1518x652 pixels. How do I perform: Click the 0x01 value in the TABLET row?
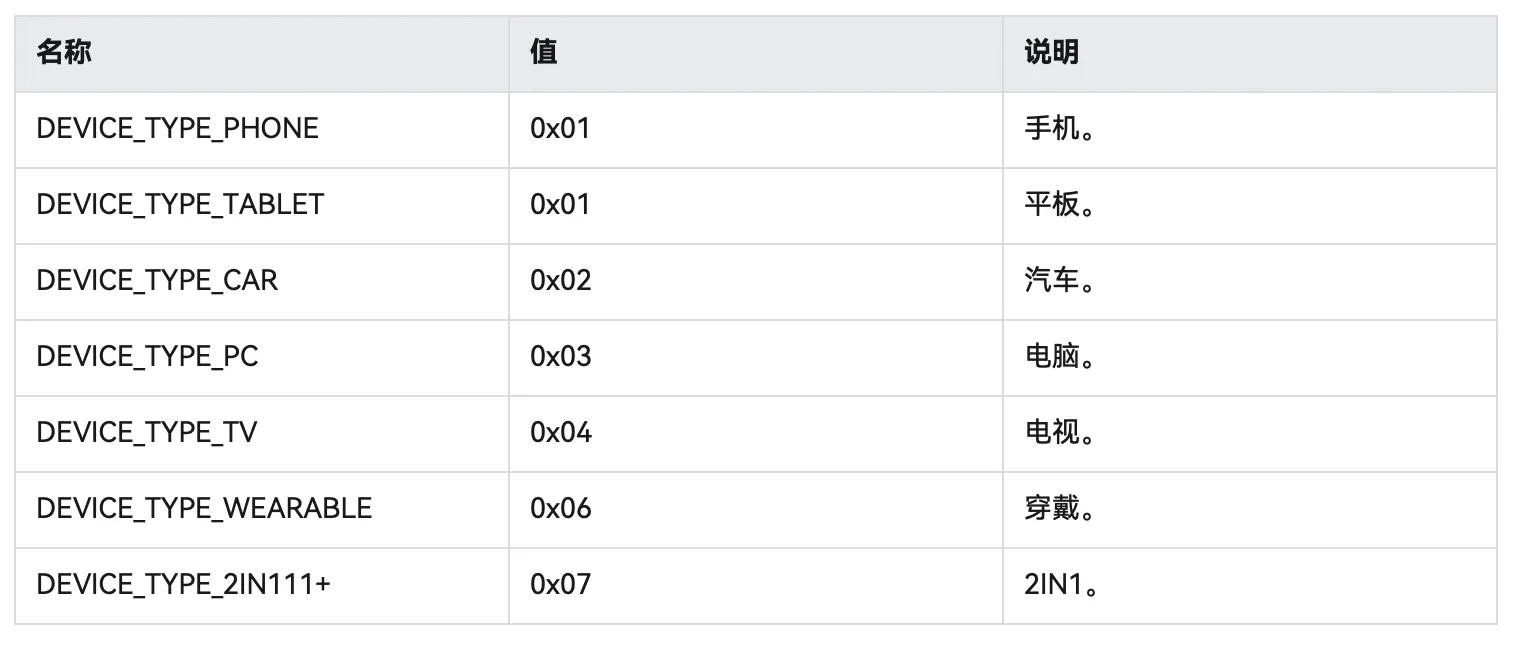tap(560, 205)
